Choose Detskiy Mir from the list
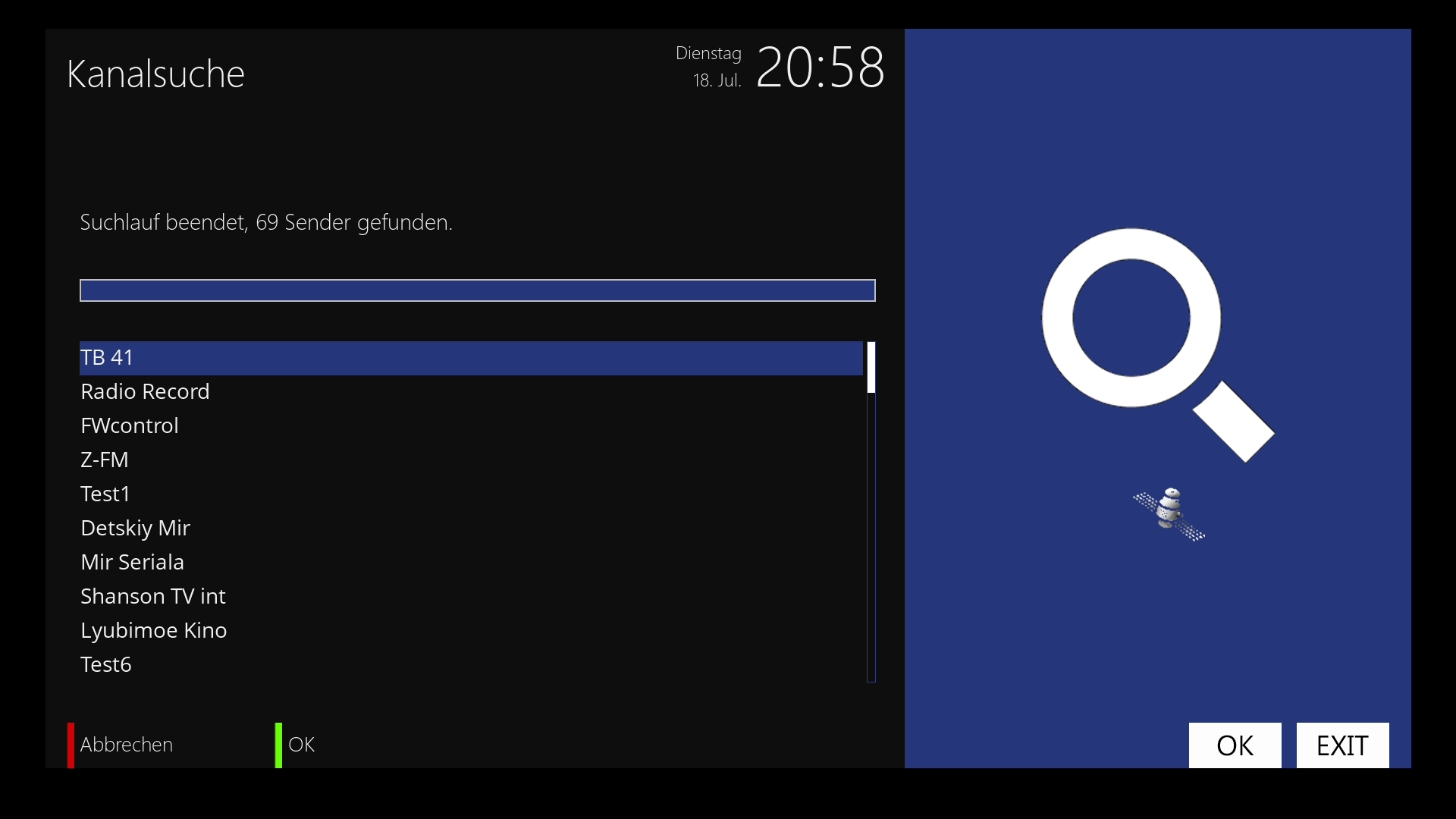 [x=471, y=529]
